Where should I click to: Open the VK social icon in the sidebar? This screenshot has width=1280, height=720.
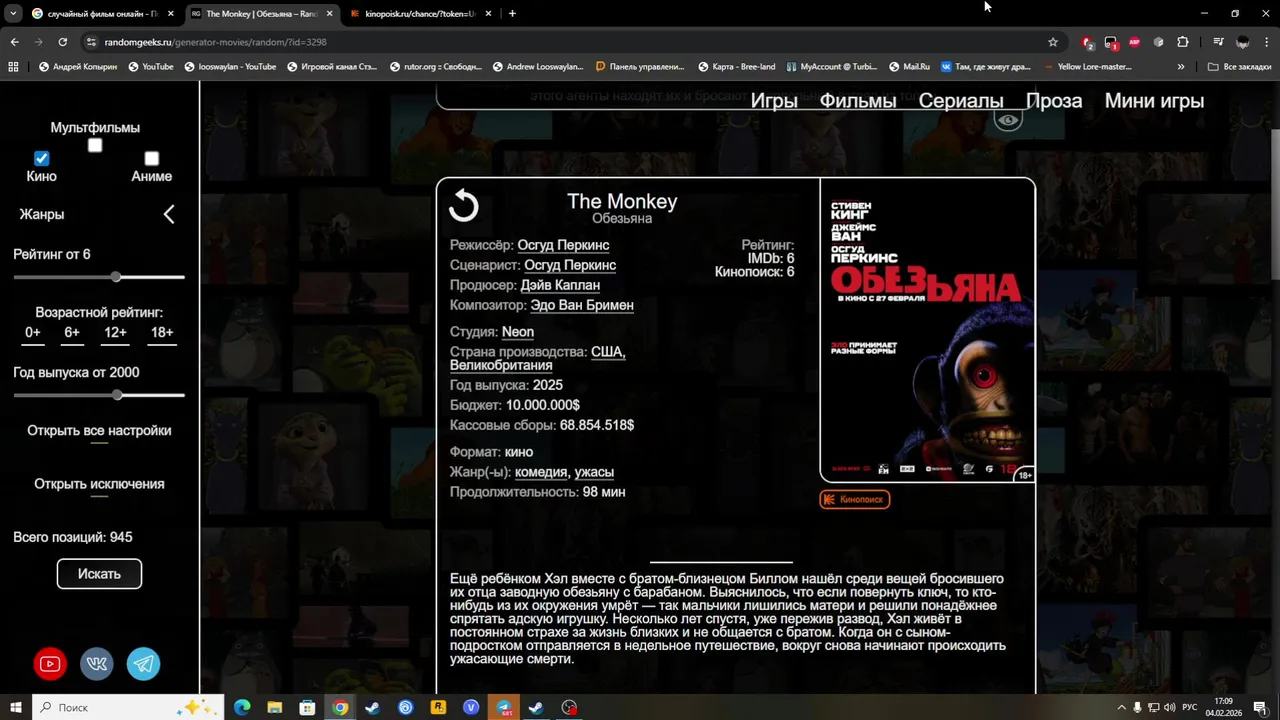(x=97, y=664)
